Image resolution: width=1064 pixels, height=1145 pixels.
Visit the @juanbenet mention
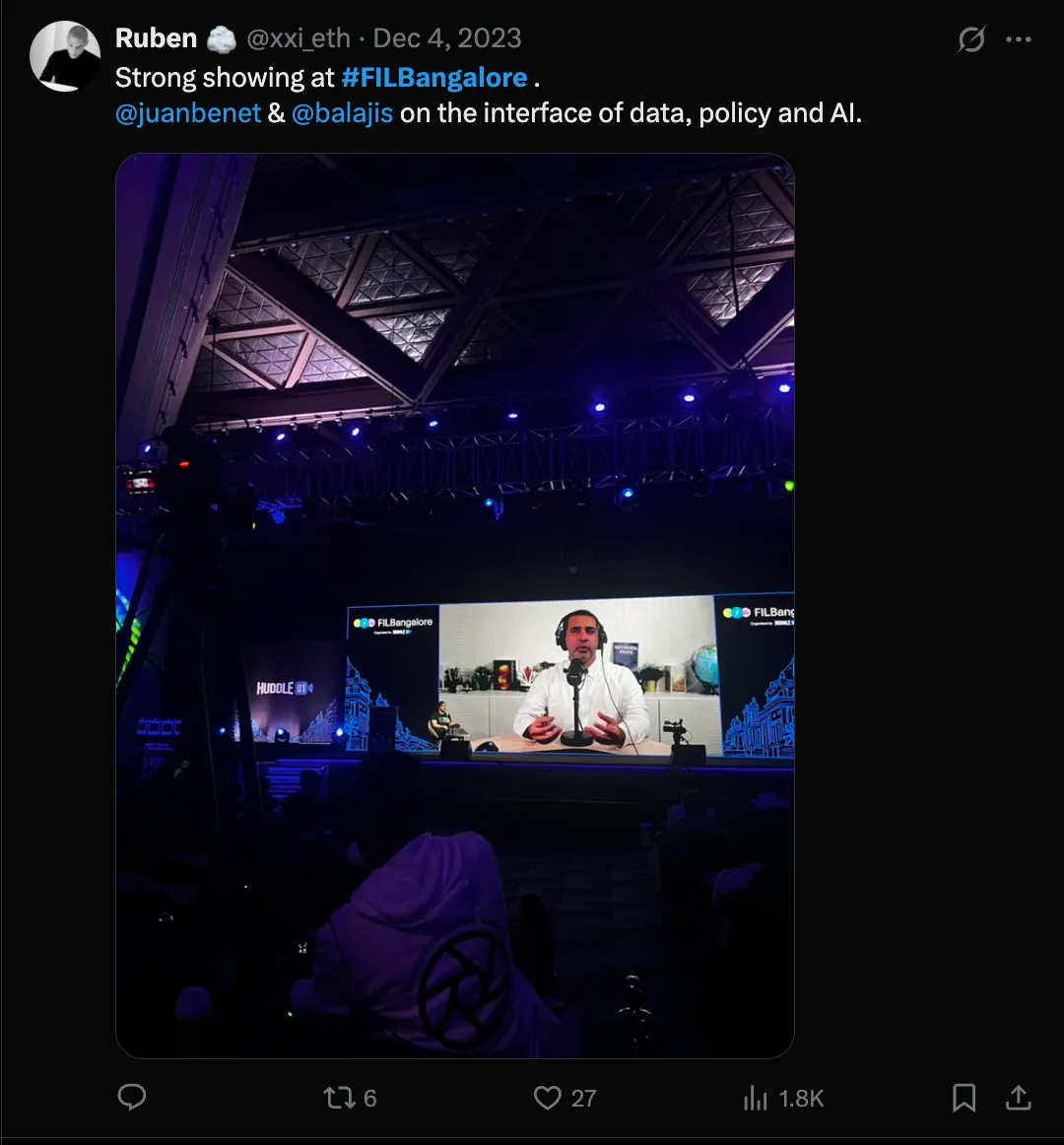(188, 113)
